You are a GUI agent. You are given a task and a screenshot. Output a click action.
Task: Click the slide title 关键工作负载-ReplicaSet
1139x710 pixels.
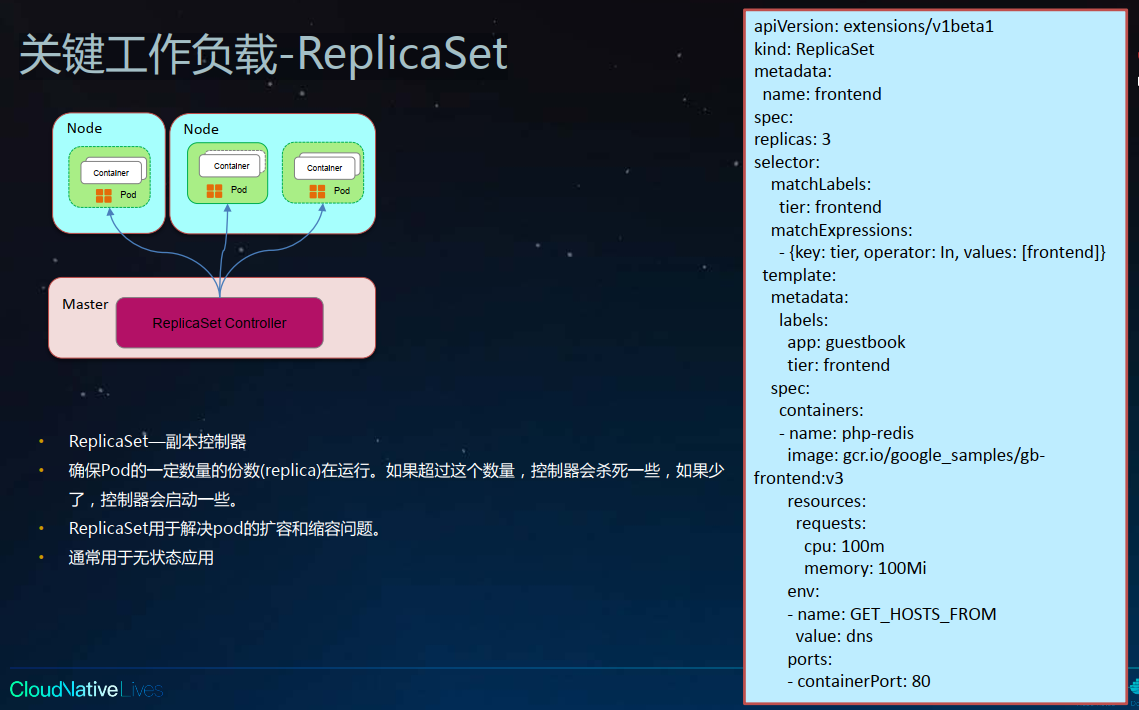[x=260, y=56]
